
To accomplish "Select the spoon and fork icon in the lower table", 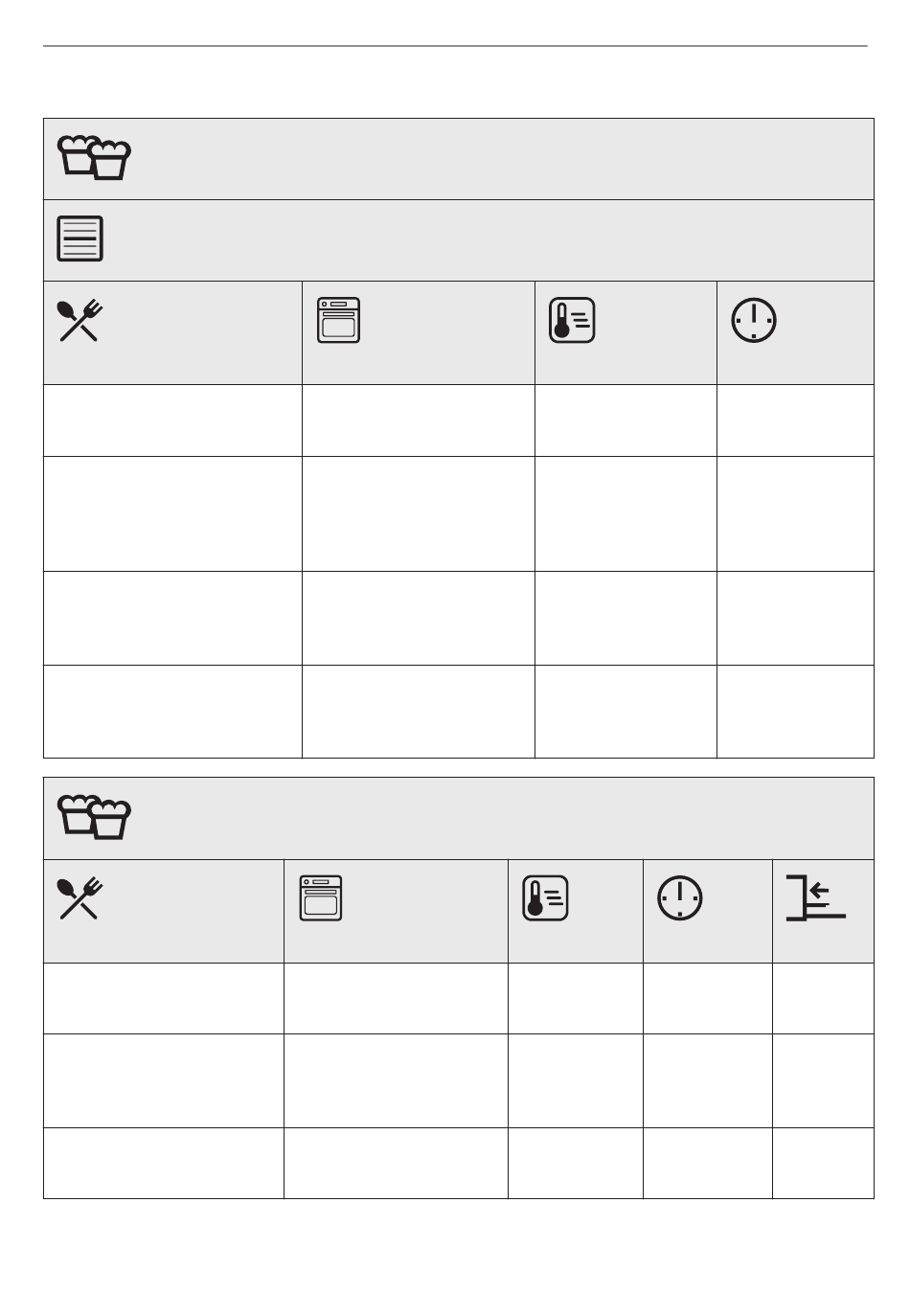I will (x=80, y=898).
